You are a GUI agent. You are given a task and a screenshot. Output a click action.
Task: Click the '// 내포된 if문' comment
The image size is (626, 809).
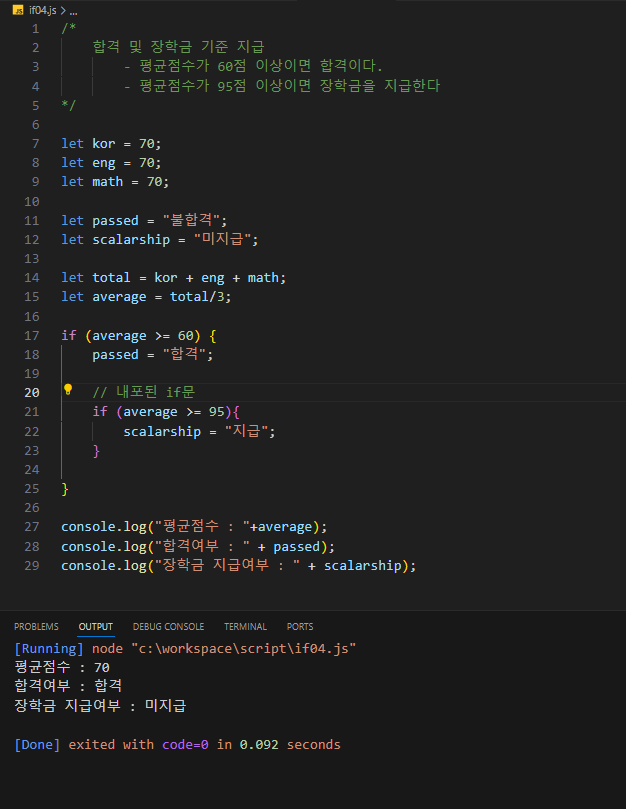143,392
